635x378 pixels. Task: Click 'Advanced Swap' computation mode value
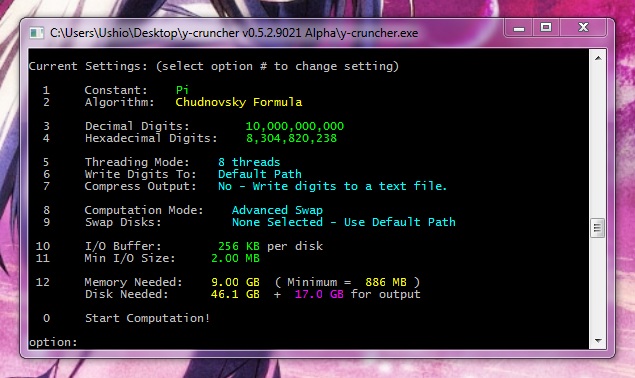(x=277, y=210)
